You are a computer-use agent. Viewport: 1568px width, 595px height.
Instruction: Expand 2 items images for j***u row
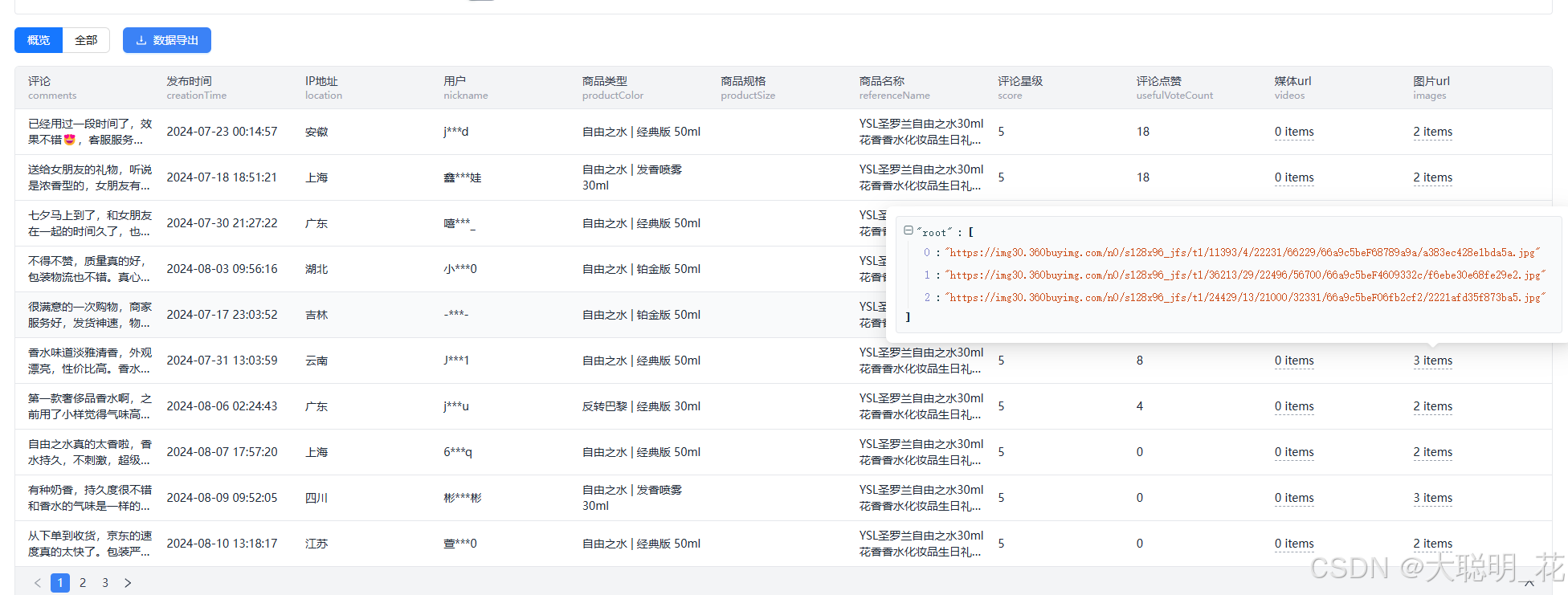1432,406
